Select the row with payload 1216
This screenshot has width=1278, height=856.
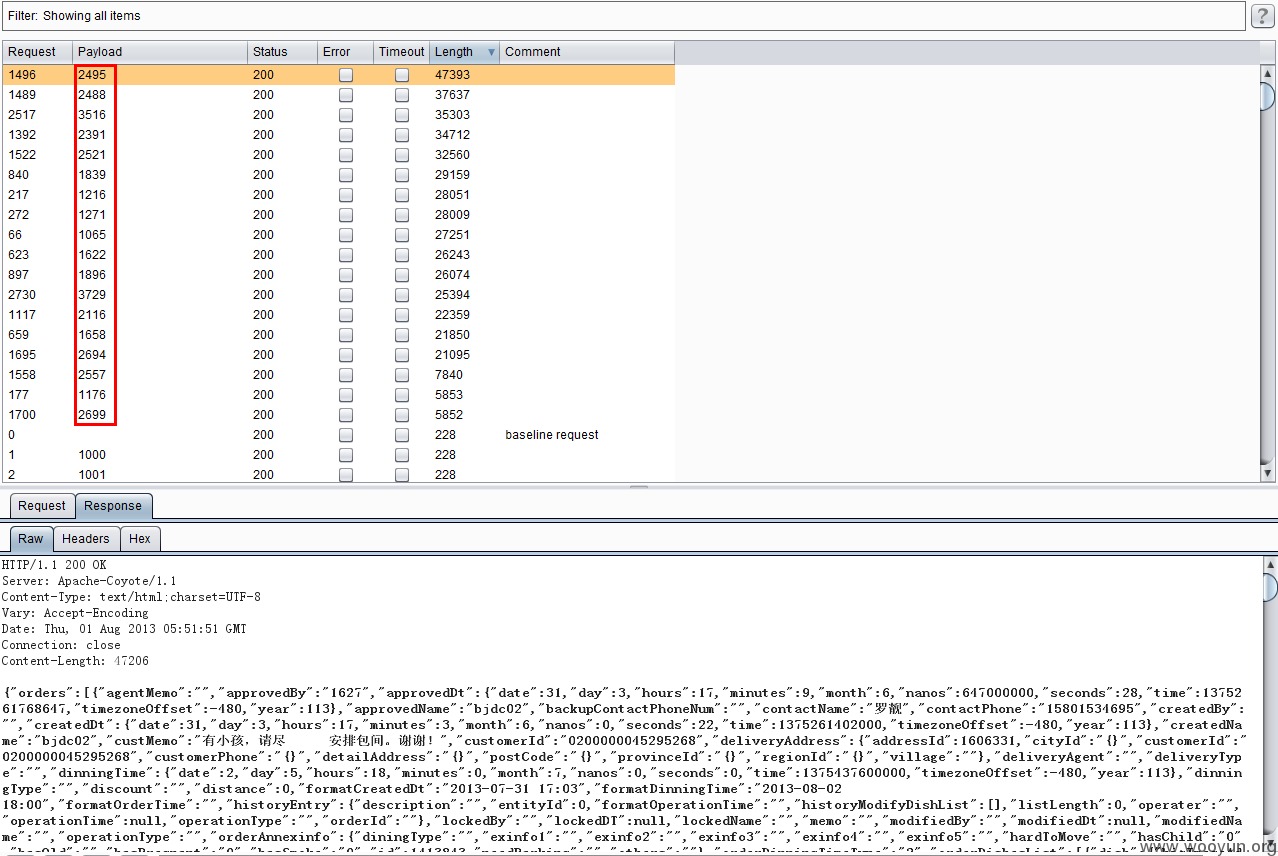point(338,195)
